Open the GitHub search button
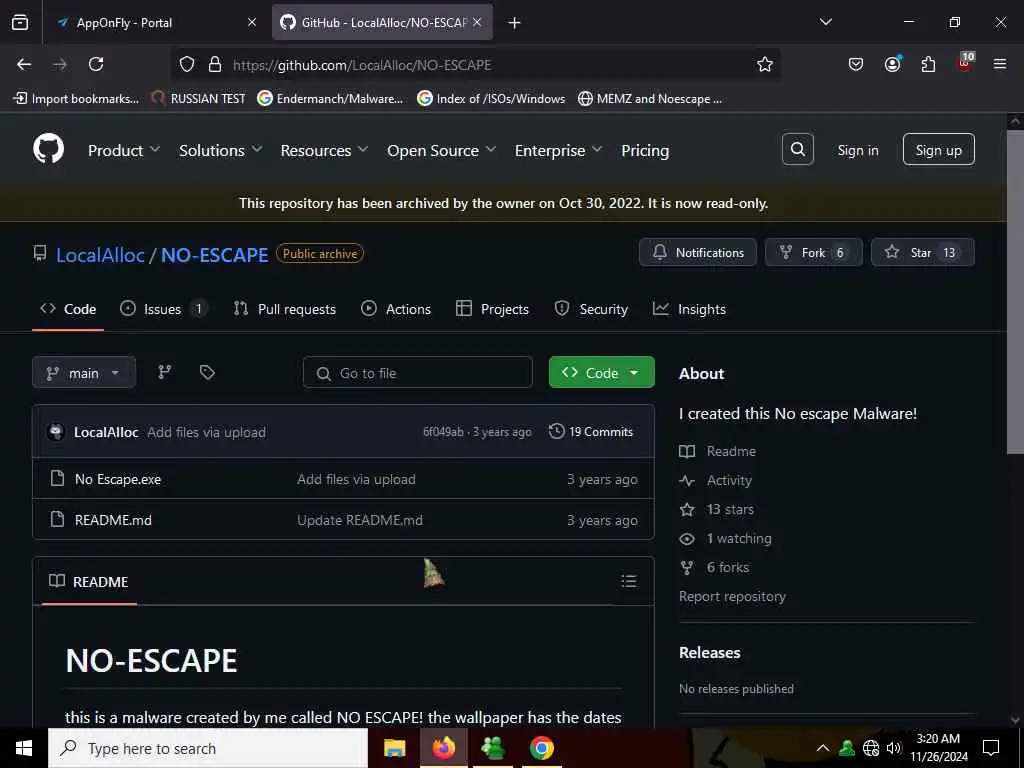 [x=797, y=150]
